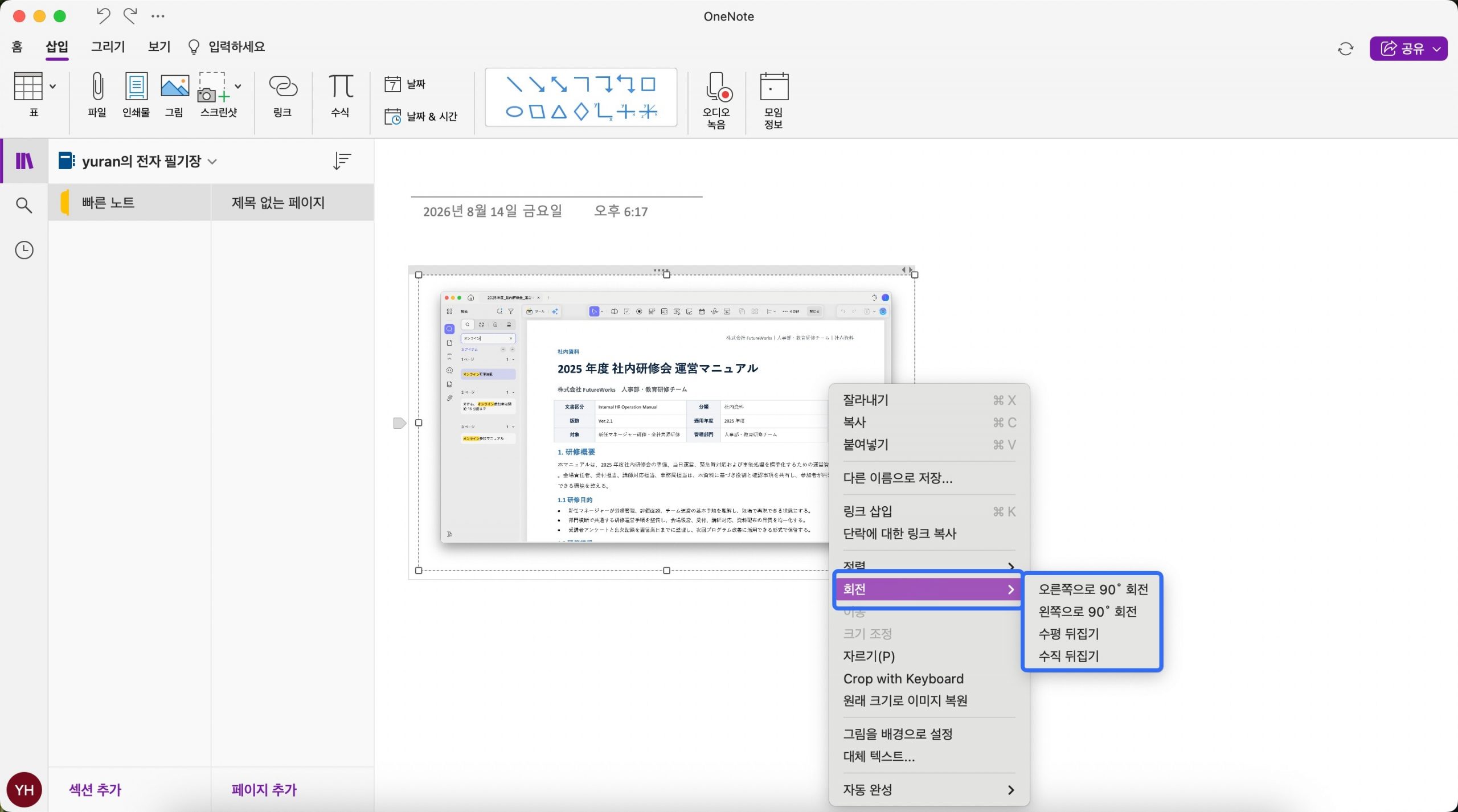Select the ellipse shape
This screenshot has height=812, width=1458.
click(514, 112)
